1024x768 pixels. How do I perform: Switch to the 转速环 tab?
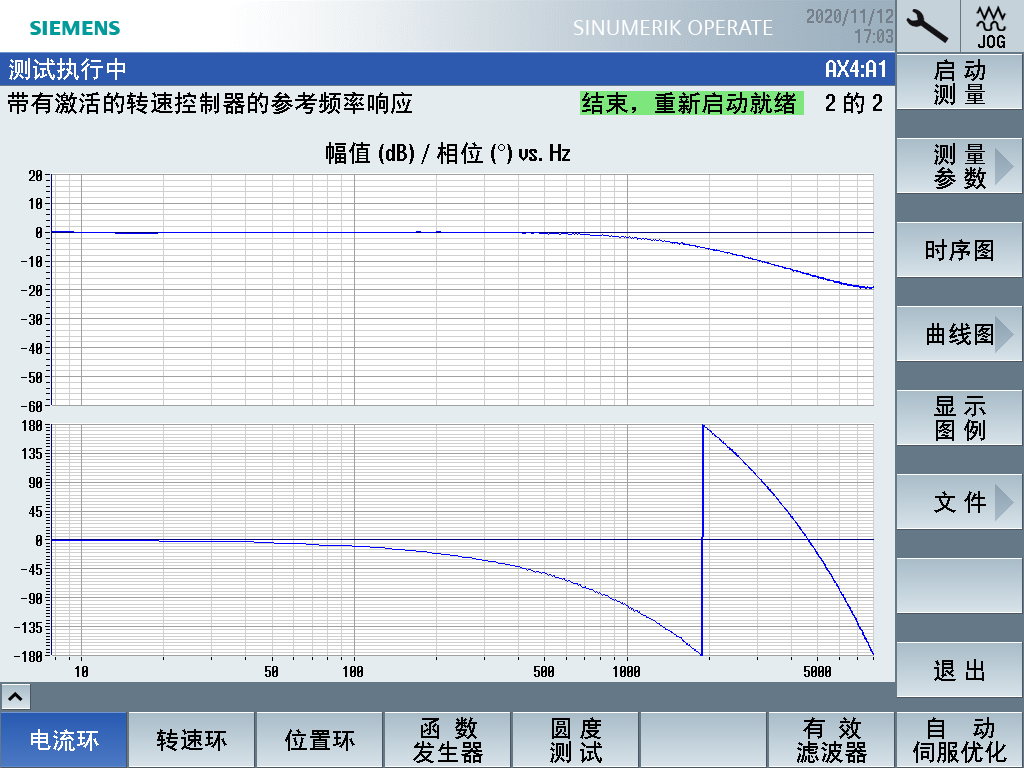pyautogui.click(x=192, y=740)
